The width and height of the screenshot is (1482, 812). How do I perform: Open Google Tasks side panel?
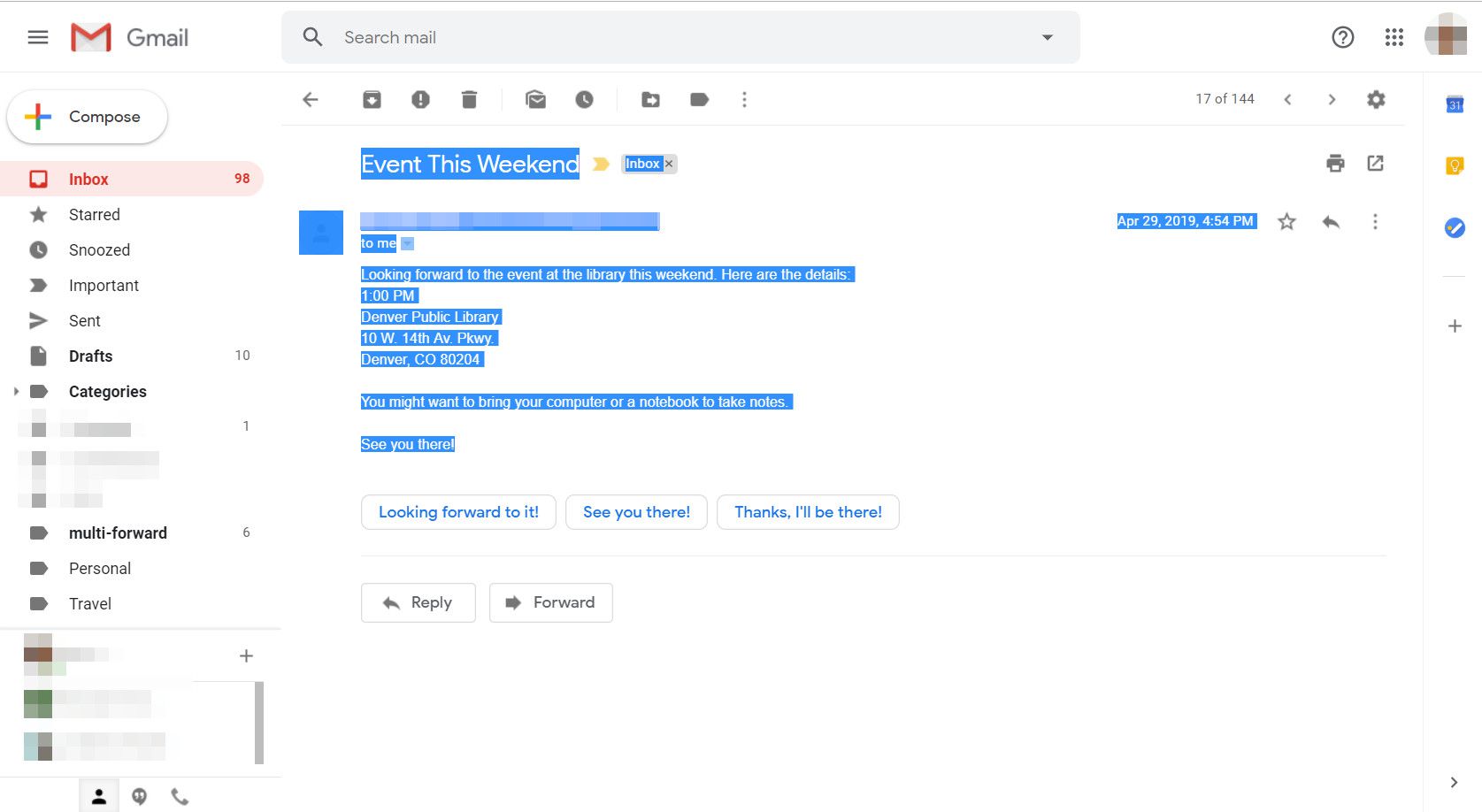click(x=1455, y=227)
